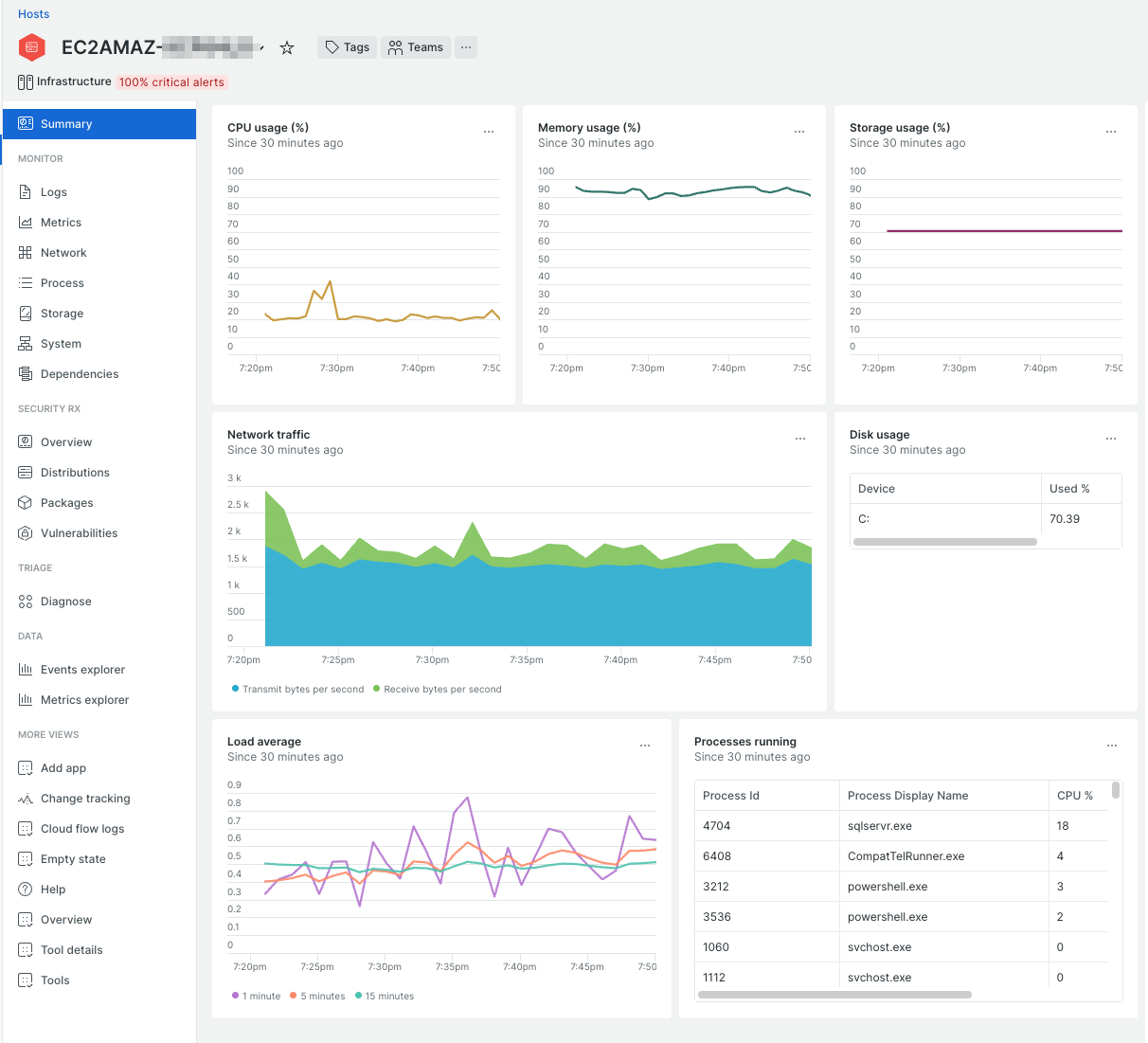Open Processes running options menu

1112,746
